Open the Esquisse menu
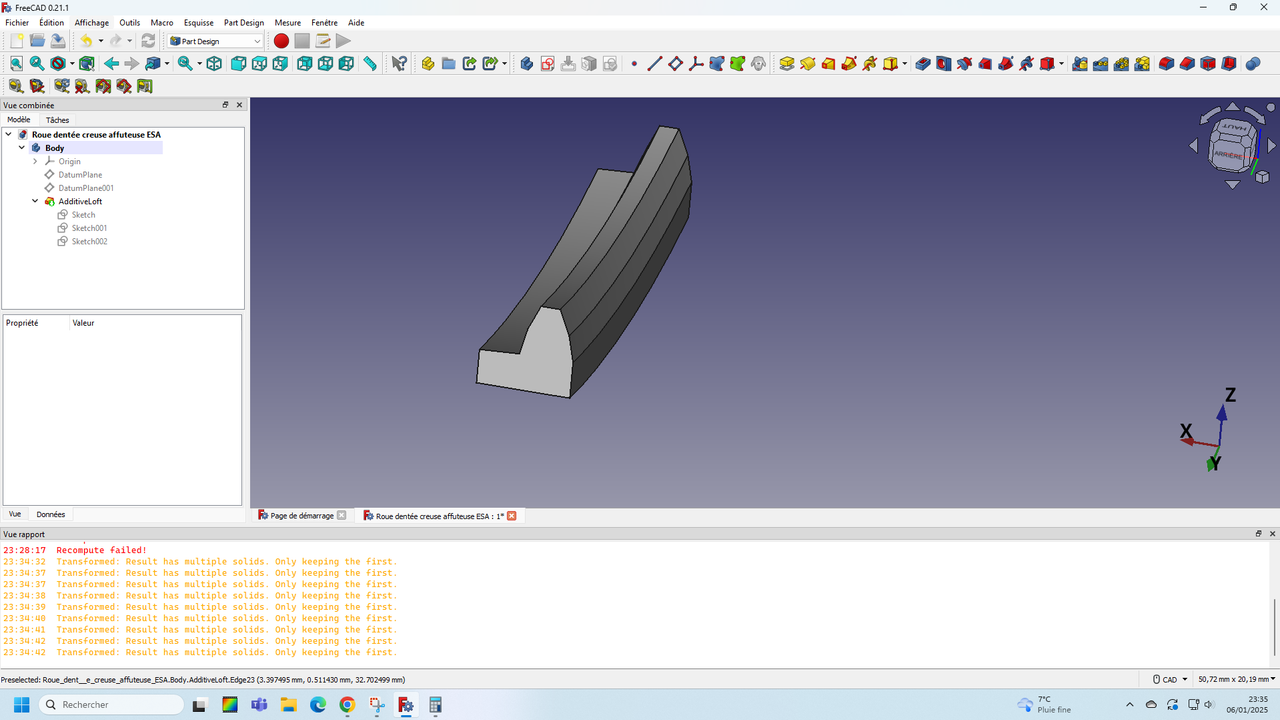1280x720 pixels. pos(198,22)
